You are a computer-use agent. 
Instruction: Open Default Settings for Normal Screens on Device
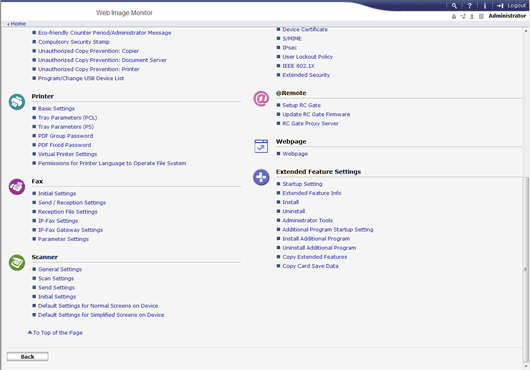coord(98,306)
